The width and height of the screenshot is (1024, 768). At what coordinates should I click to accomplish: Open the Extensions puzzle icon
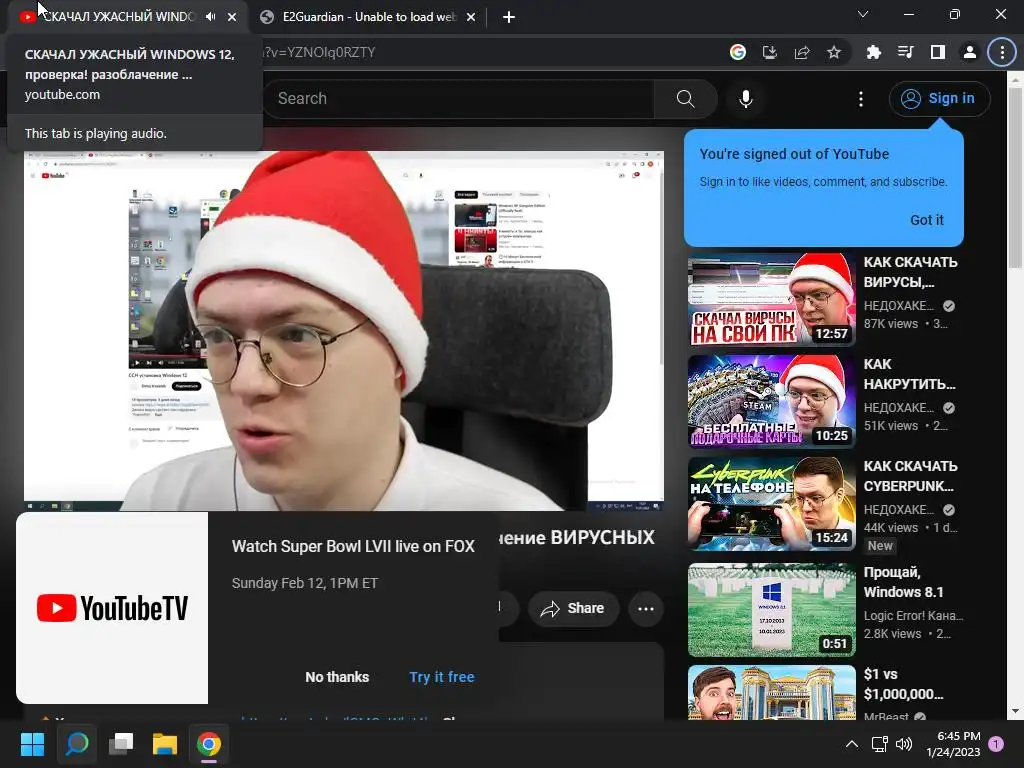click(x=874, y=52)
